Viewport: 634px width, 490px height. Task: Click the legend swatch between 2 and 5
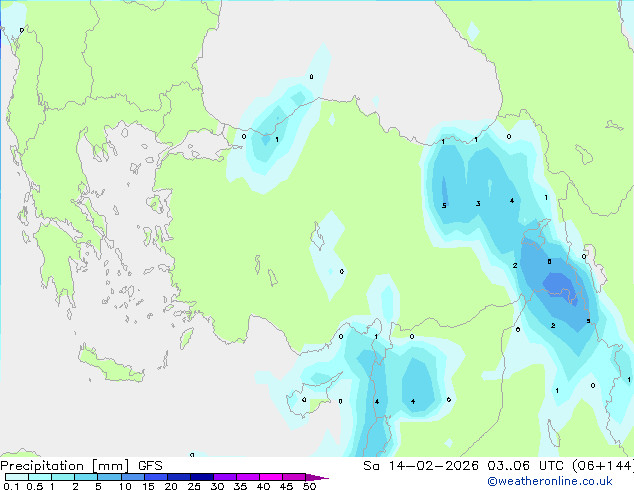click(x=86, y=477)
